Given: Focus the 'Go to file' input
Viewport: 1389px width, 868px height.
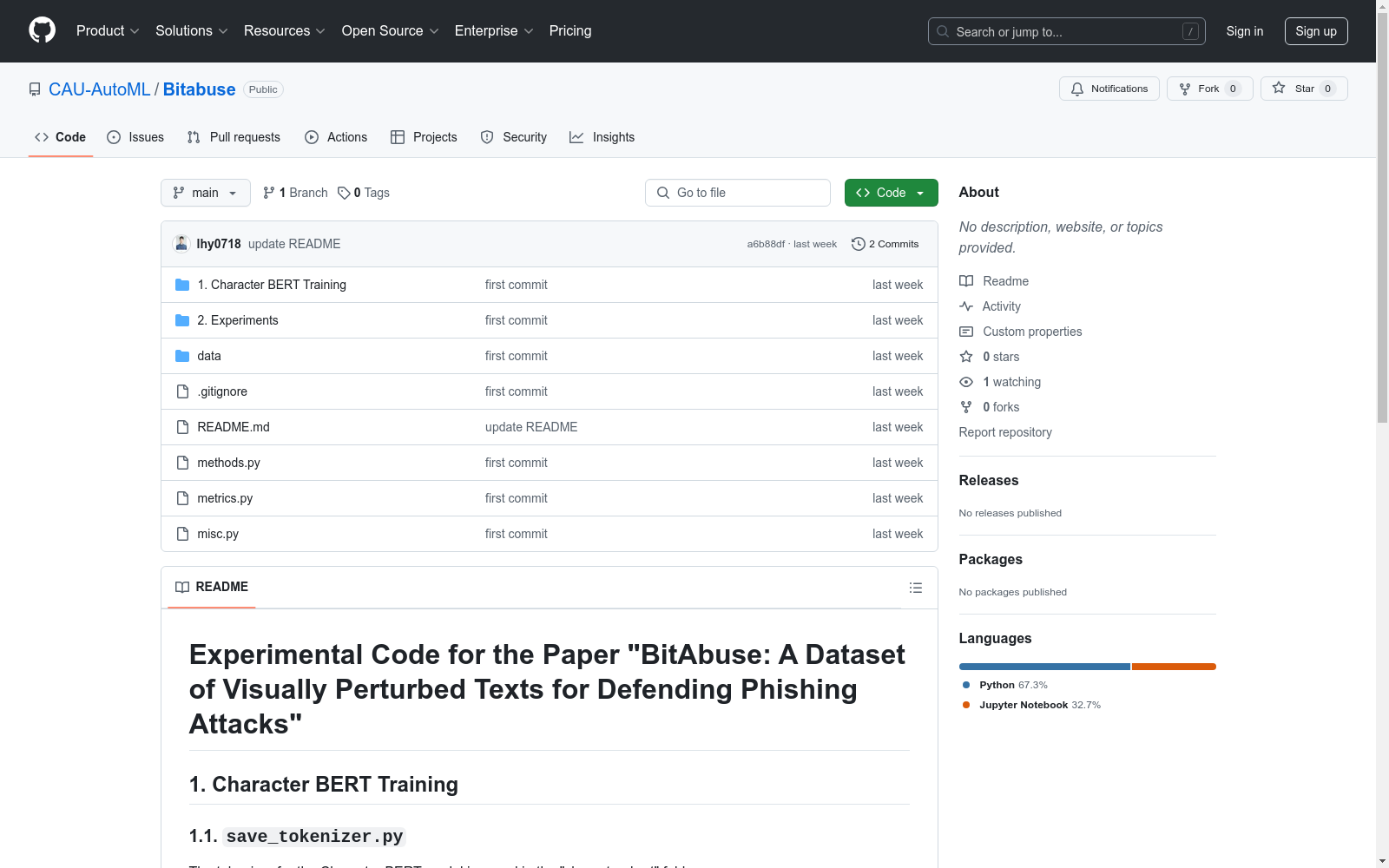Looking at the screenshot, I should (x=738, y=193).
